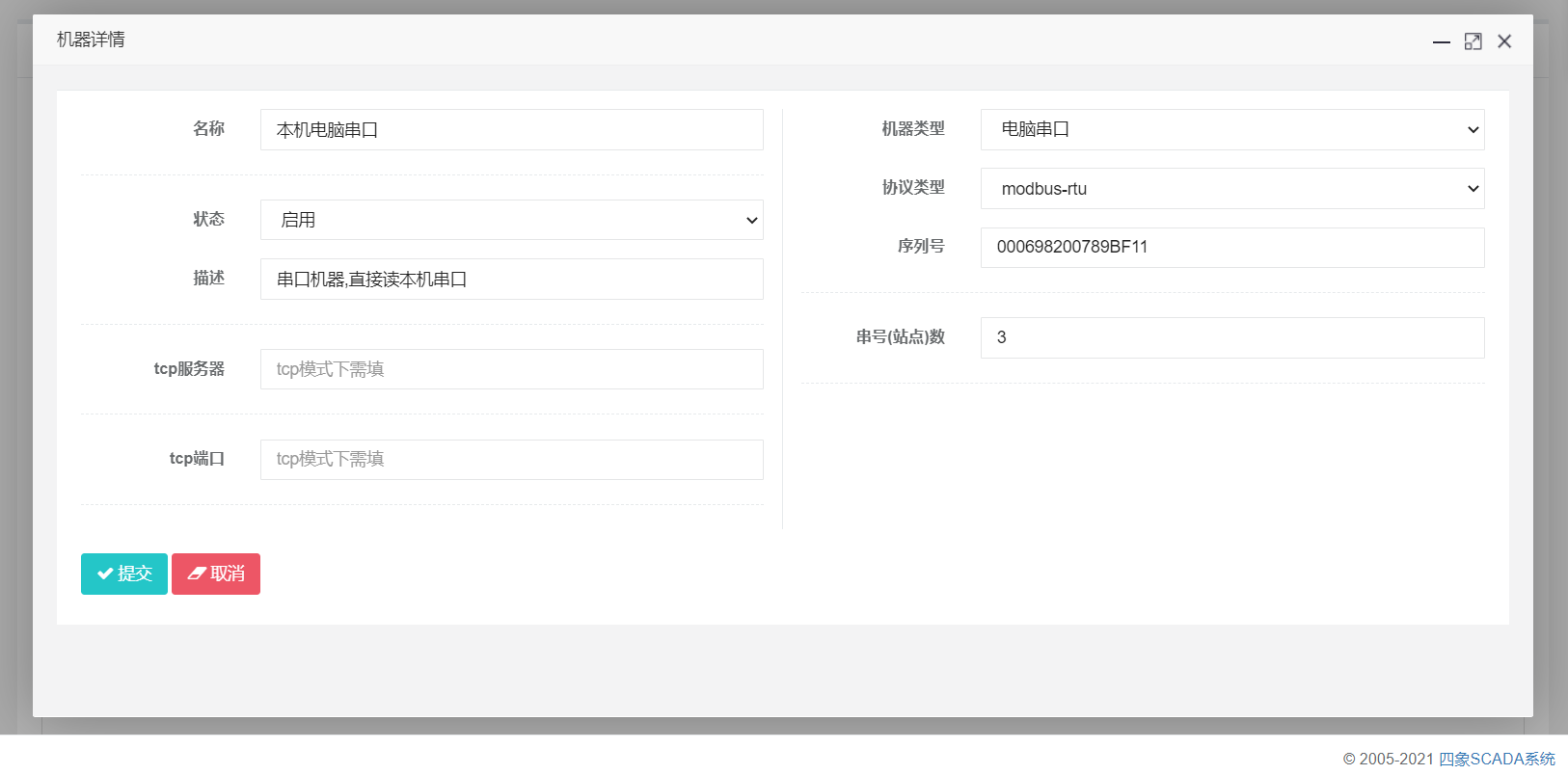Click the tcp端口 input field
1568x775 pixels.
[511, 460]
